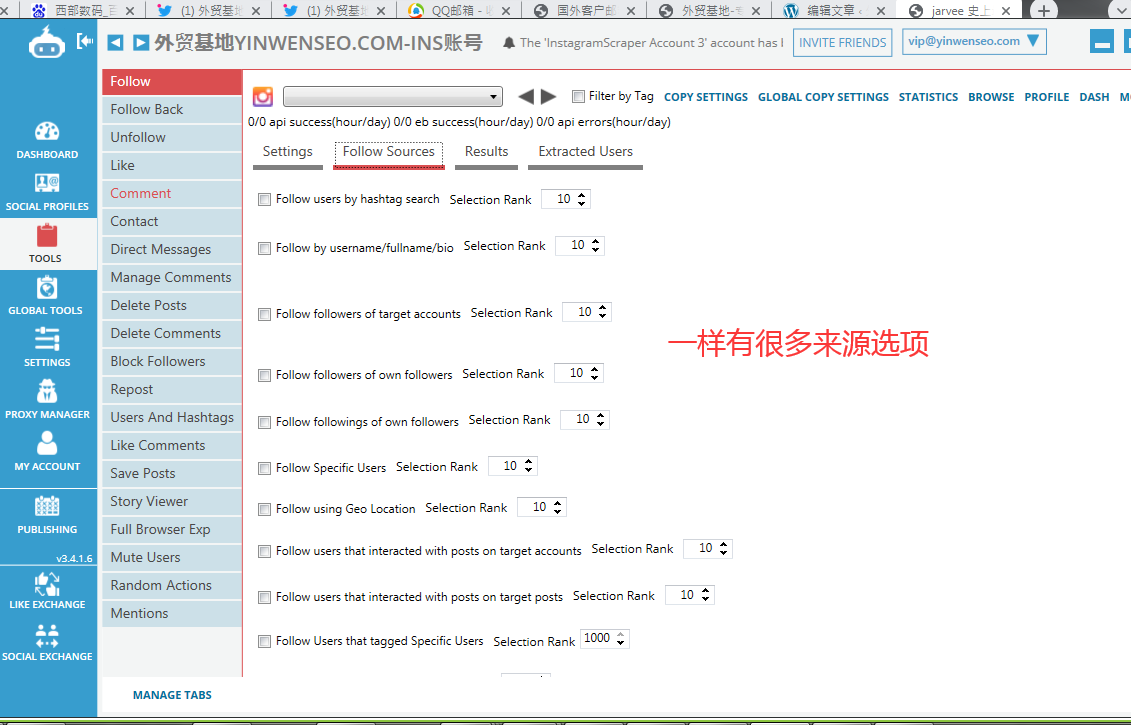
Task: Open the STATISTICS link at top right
Action: pyautogui.click(x=928, y=97)
